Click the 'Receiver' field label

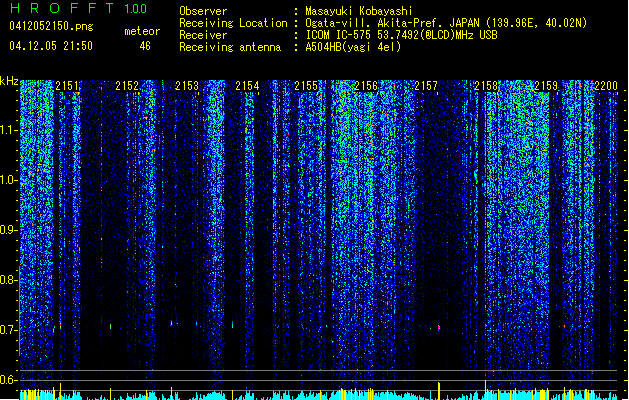[x=203, y=35]
